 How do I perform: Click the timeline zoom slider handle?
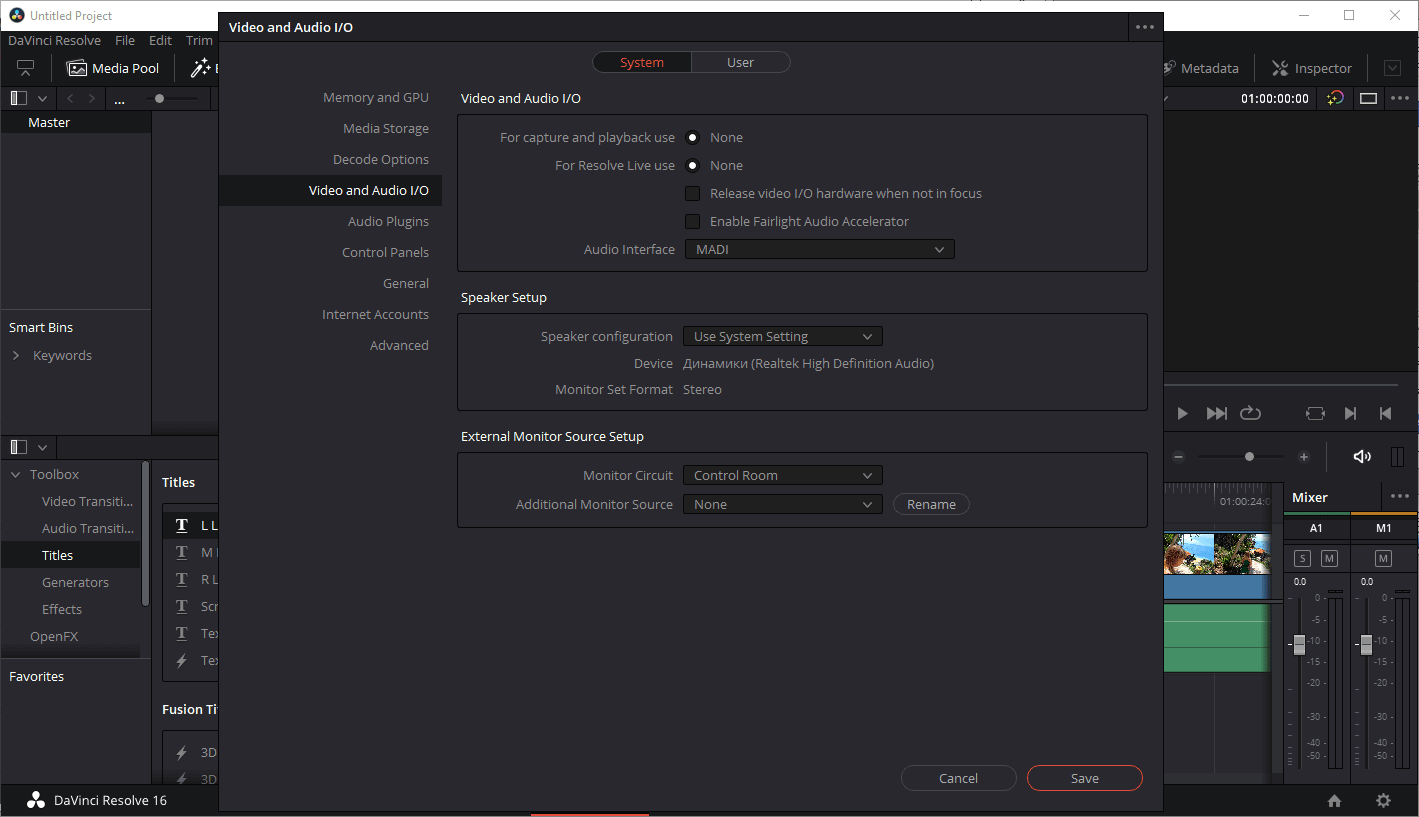coord(1249,457)
